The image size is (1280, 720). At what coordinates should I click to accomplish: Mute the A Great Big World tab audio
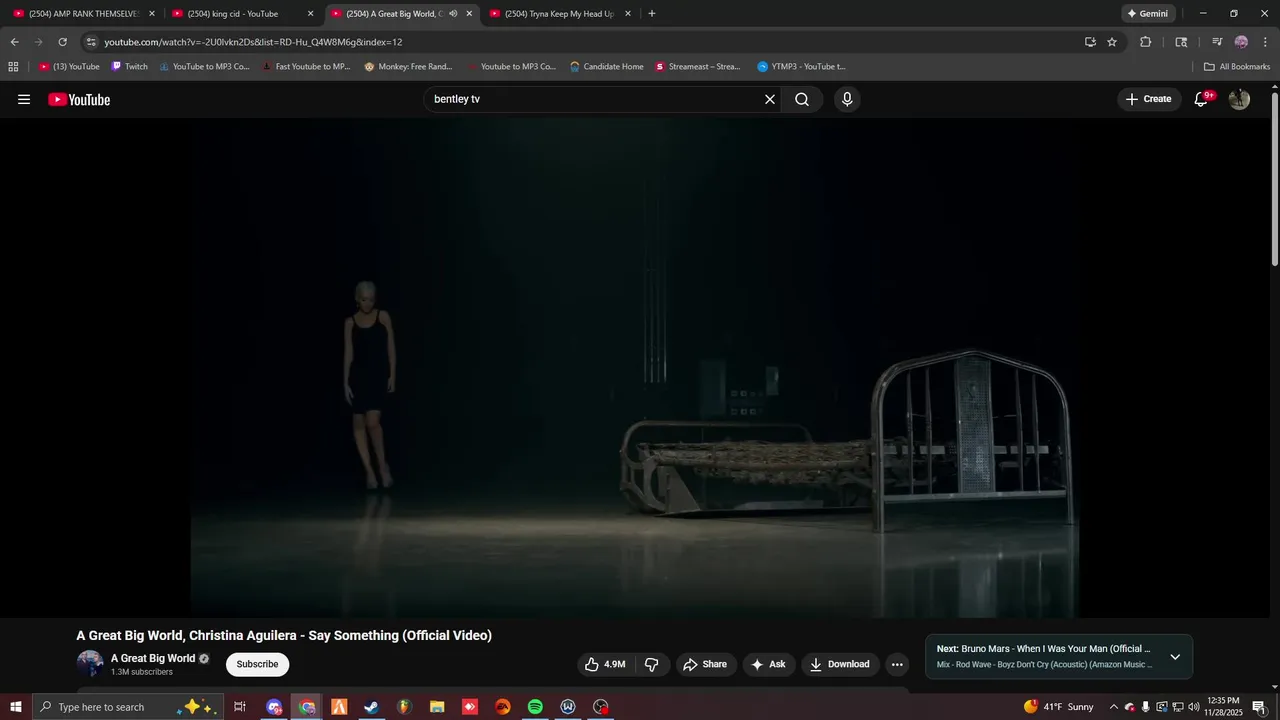coord(453,14)
